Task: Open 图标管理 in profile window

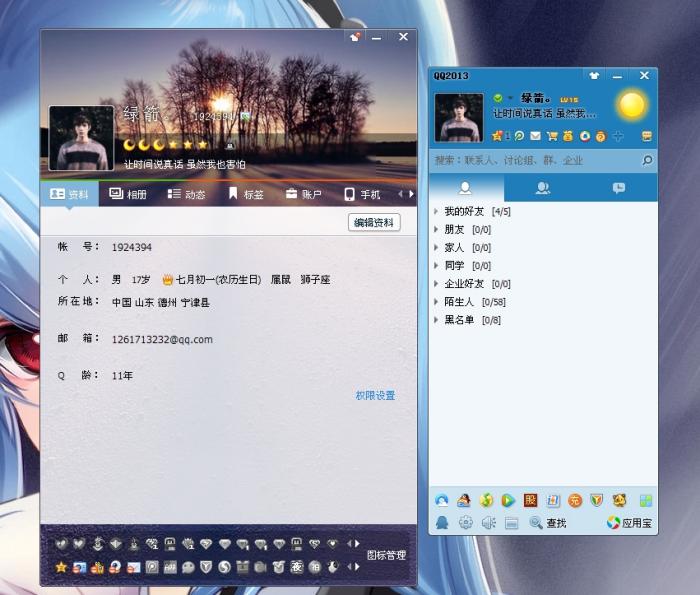Action: [386, 555]
